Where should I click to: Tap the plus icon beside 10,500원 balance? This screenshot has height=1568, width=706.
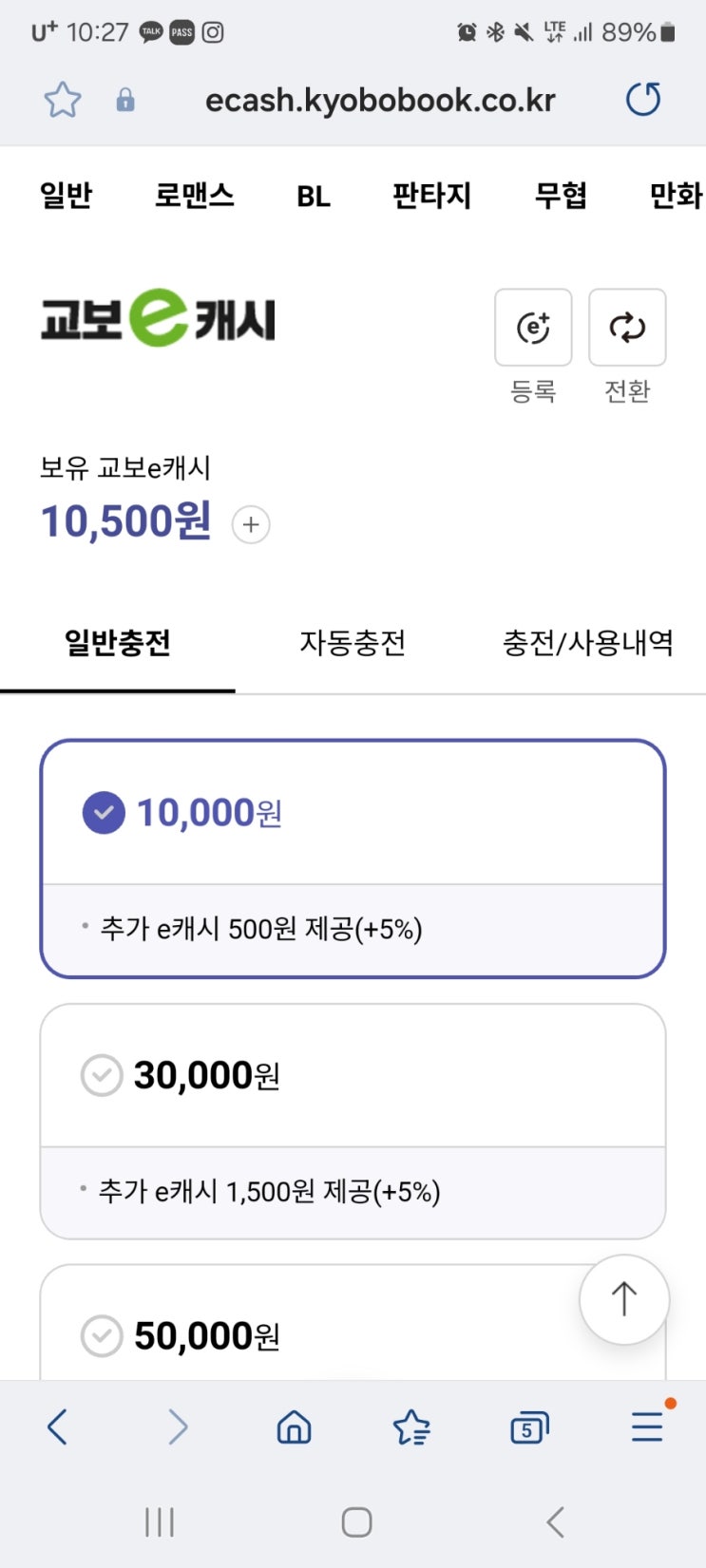(251, 524)
